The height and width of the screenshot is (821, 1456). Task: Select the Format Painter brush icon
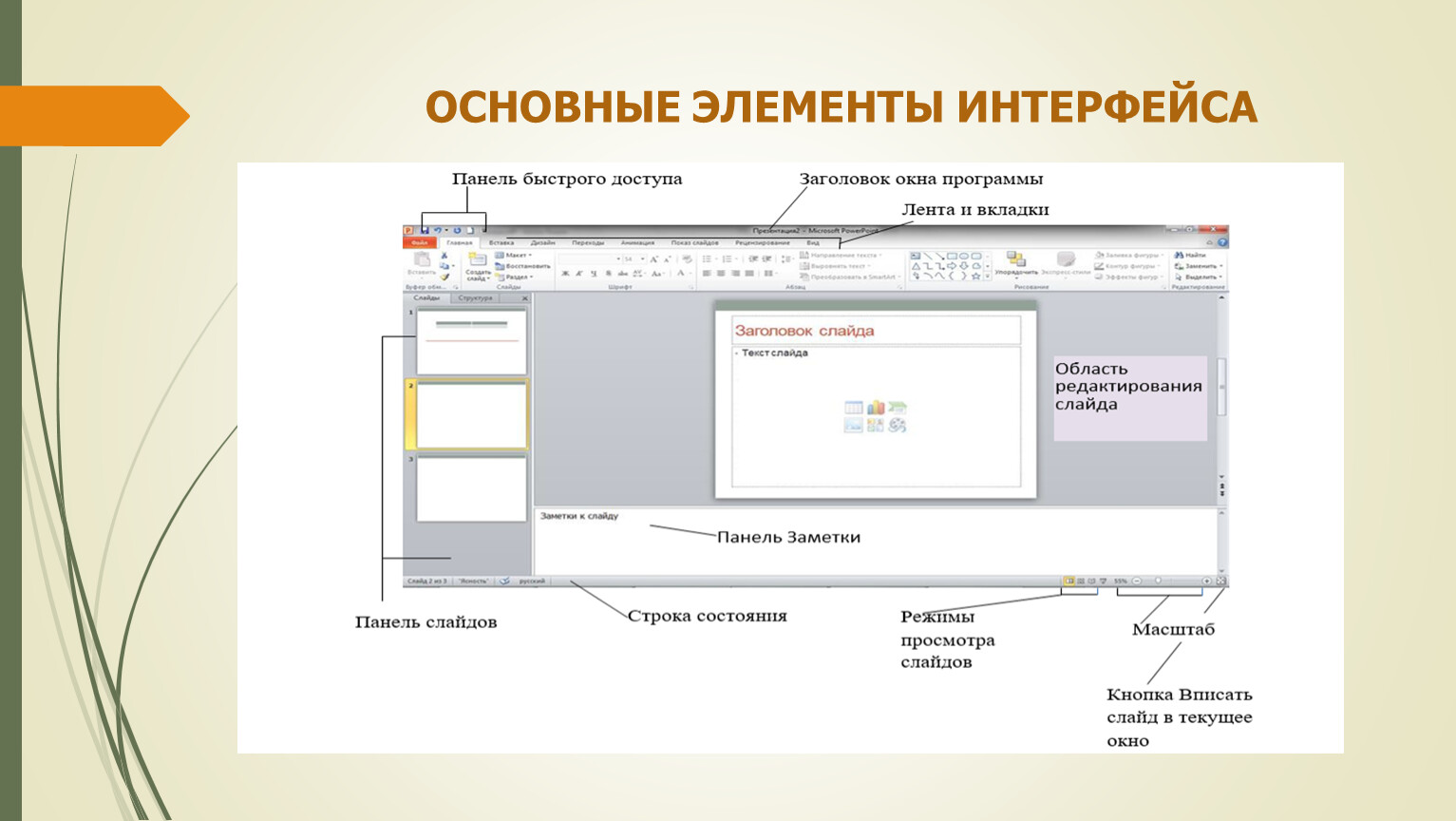tap(444, 277)
